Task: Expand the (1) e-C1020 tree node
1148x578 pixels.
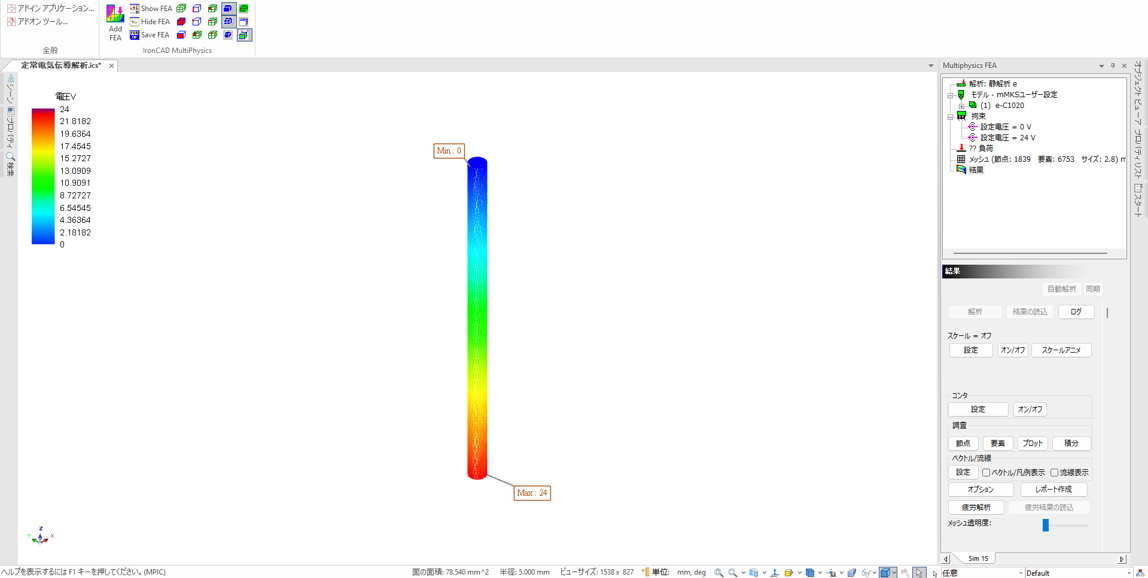Action: coord(962,105)
